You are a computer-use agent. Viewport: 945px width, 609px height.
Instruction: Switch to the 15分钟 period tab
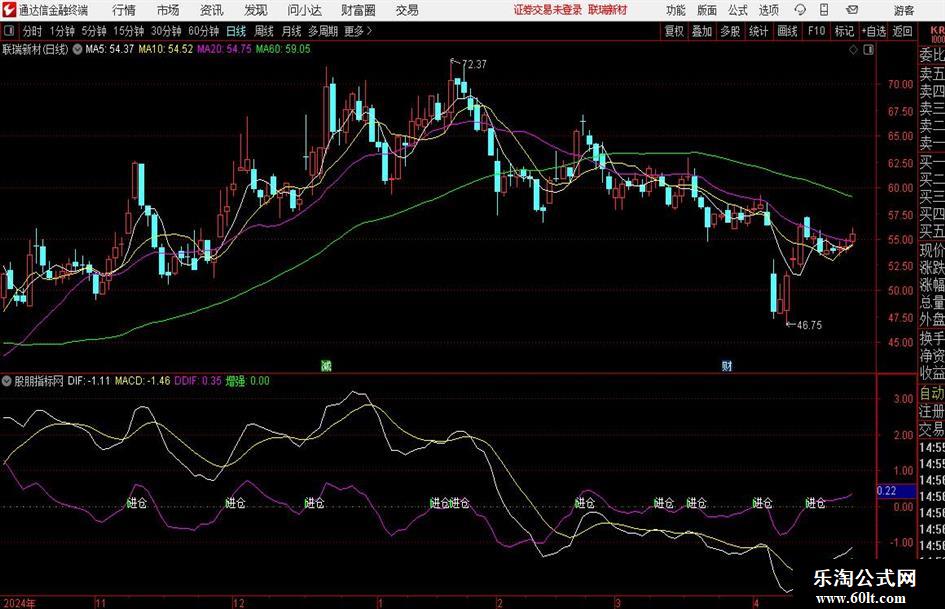(129, 31)
